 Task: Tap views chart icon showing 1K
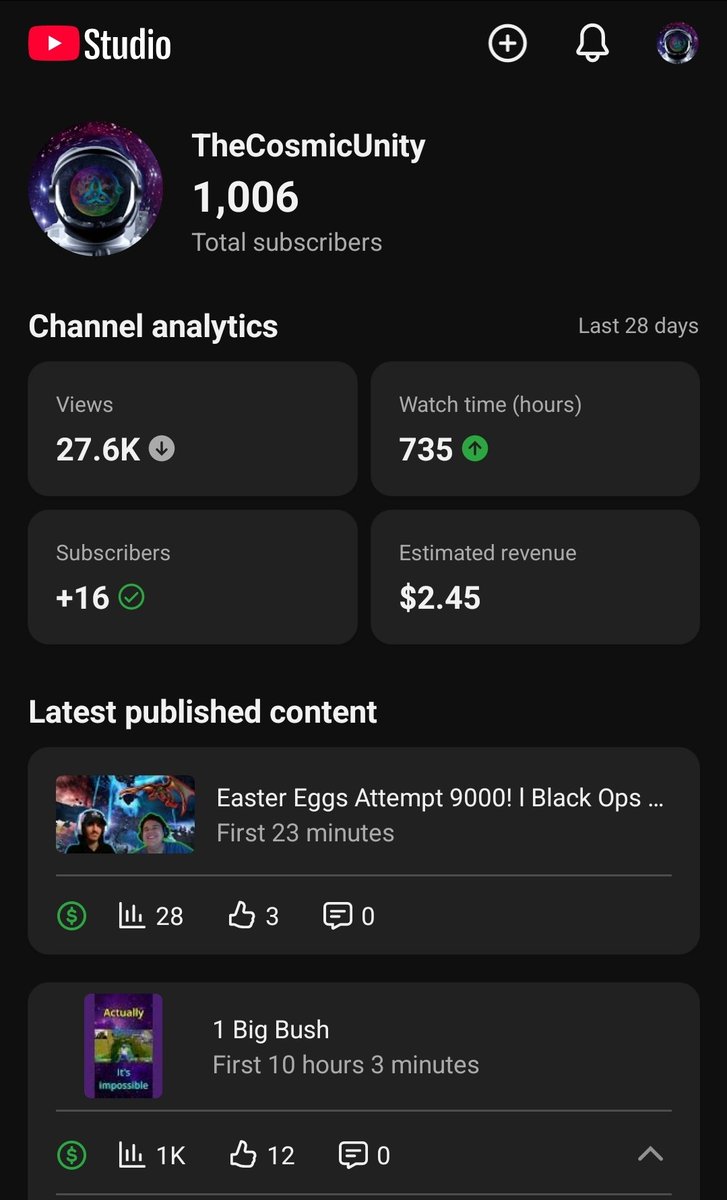(x=131, y=1155)
